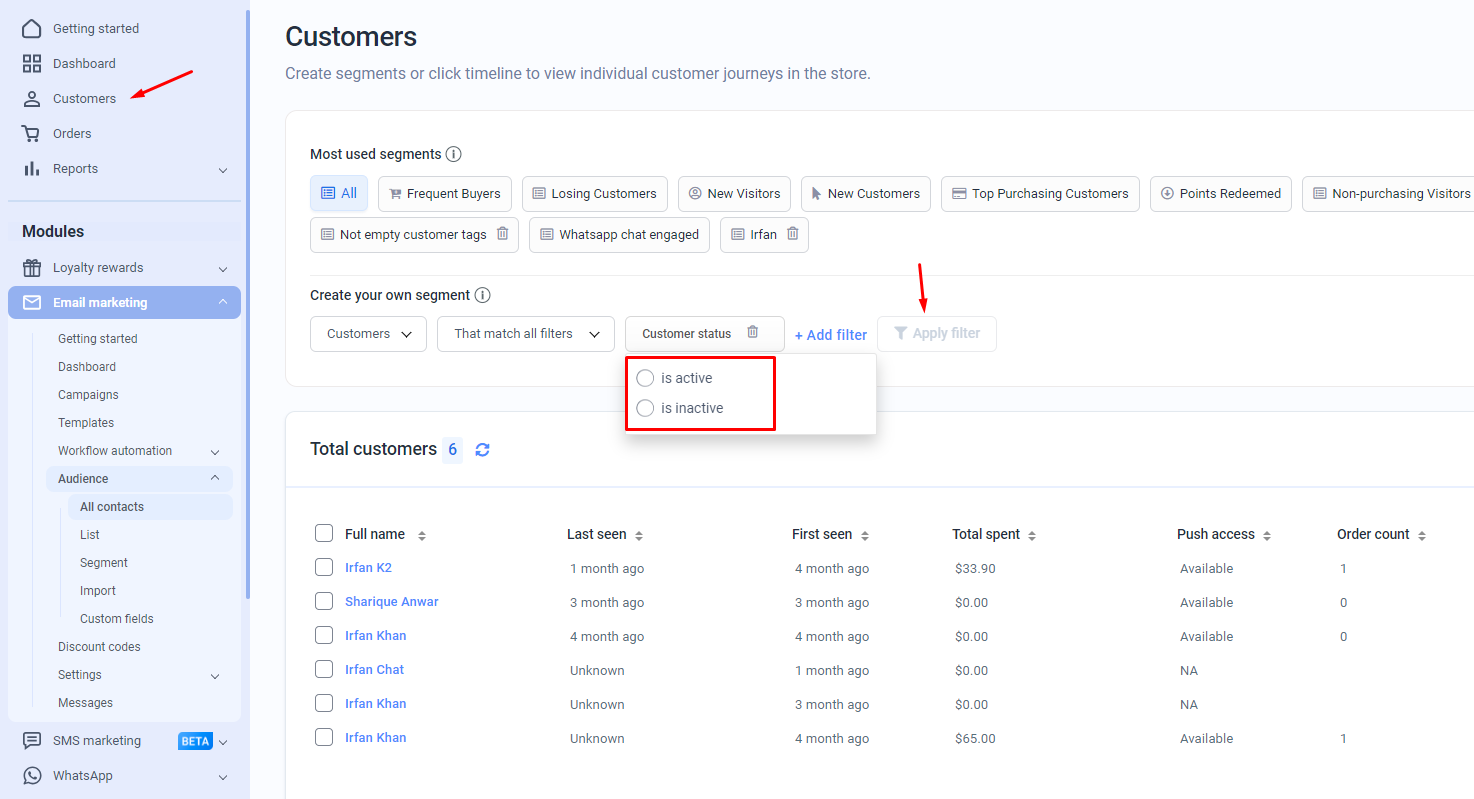This screenshot has width=1474, height=799.
Task: Open Templates under Email marketing
Action: (x=86, y=423)
